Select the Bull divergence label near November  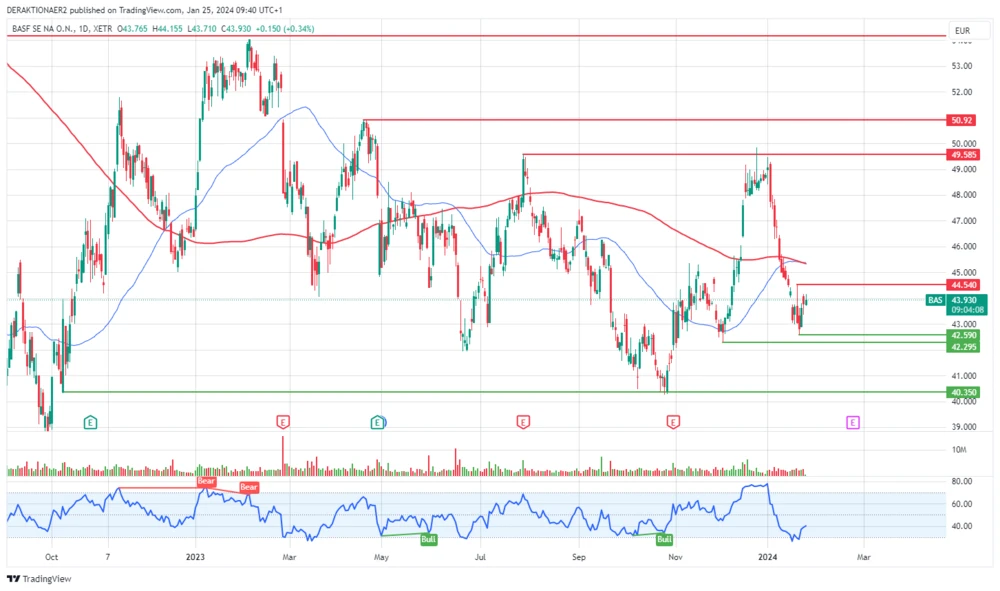click(663, 538)
